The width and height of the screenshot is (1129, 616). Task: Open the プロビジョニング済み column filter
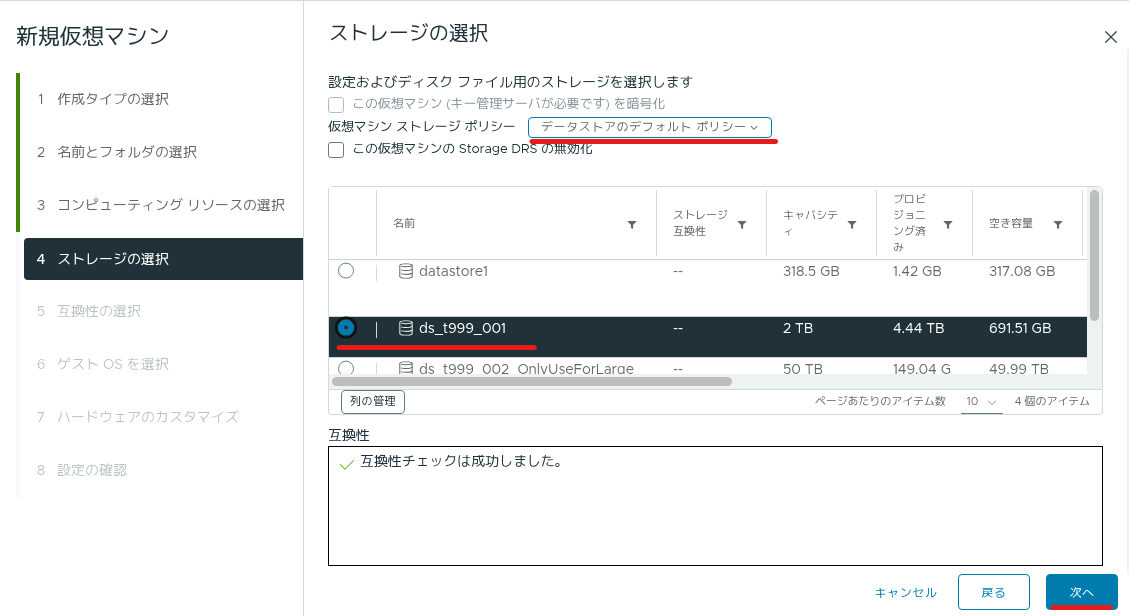(x=948, y=225)
